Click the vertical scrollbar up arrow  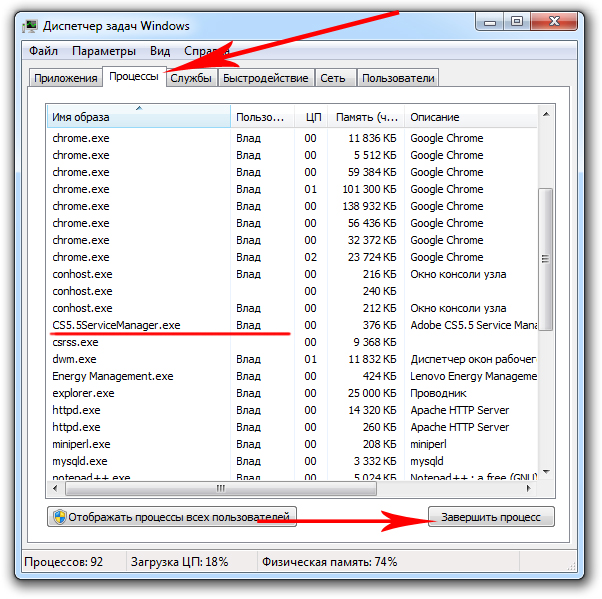(x=545, y=116)
